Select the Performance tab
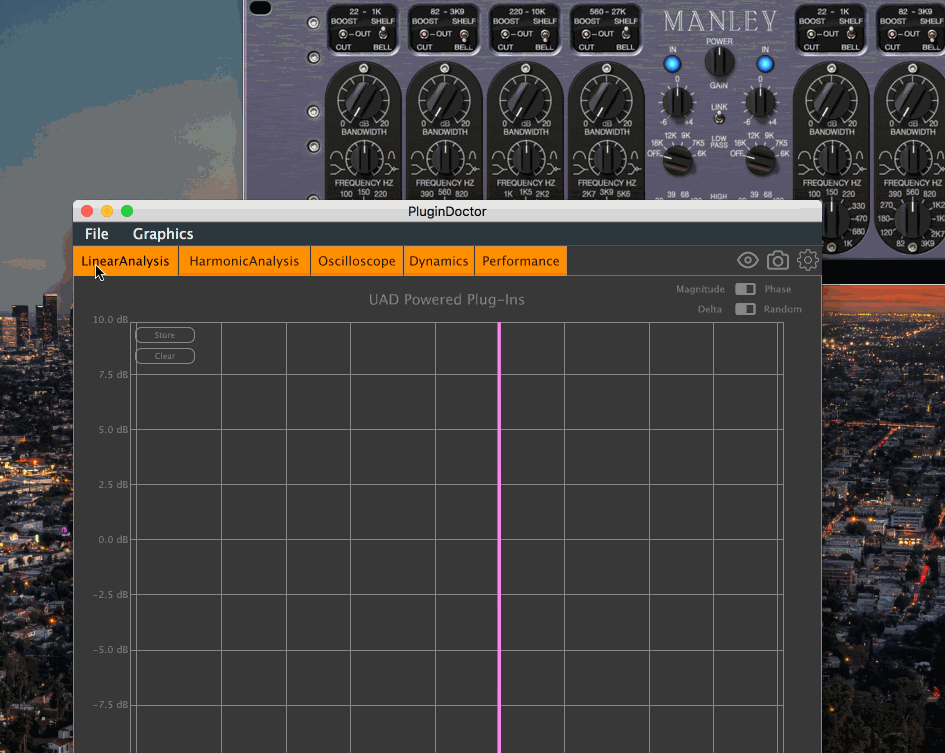 tap(520, 261)
